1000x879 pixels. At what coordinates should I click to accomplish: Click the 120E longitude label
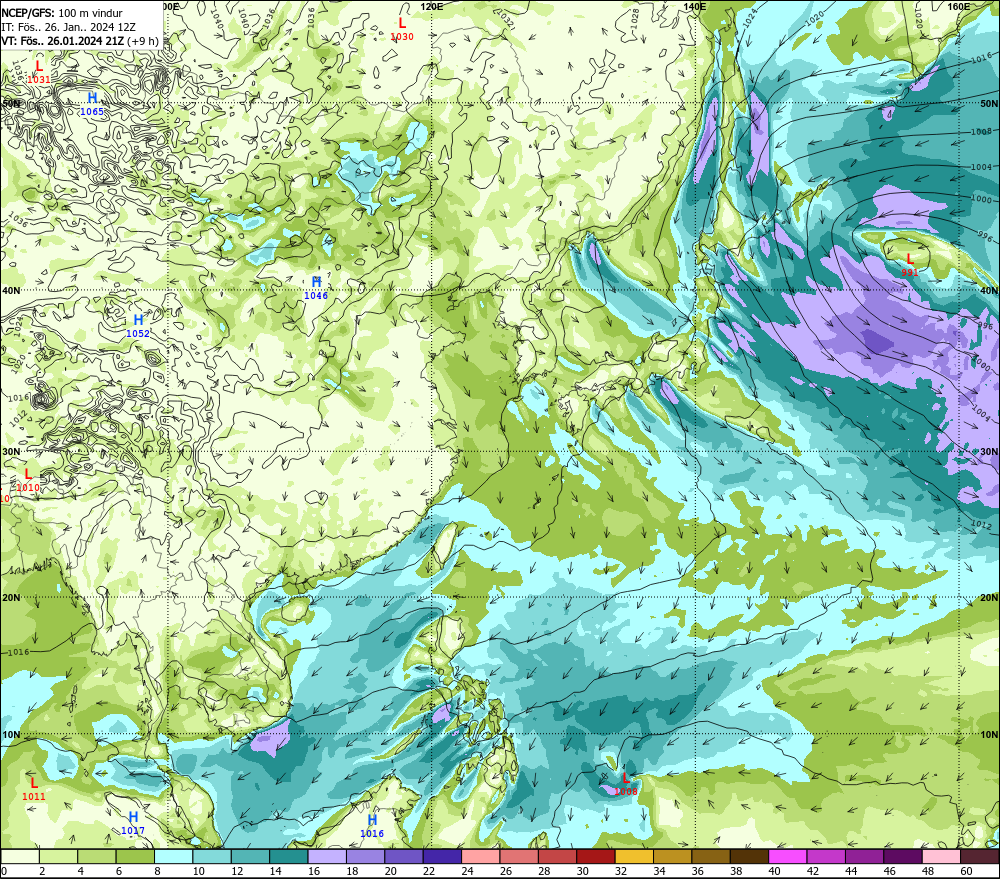(432, 6)
